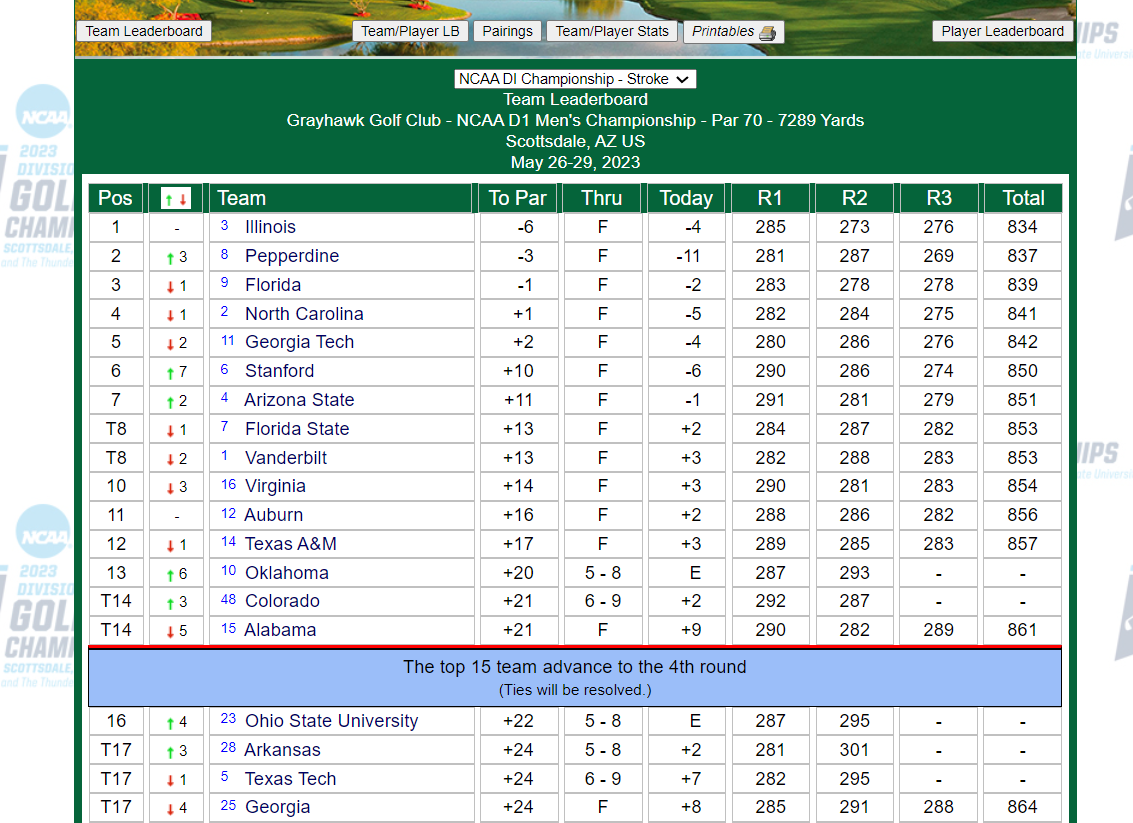Click the green up arrow in Pepperdine row
The image size is (1133, 823).
pos(171,257)
